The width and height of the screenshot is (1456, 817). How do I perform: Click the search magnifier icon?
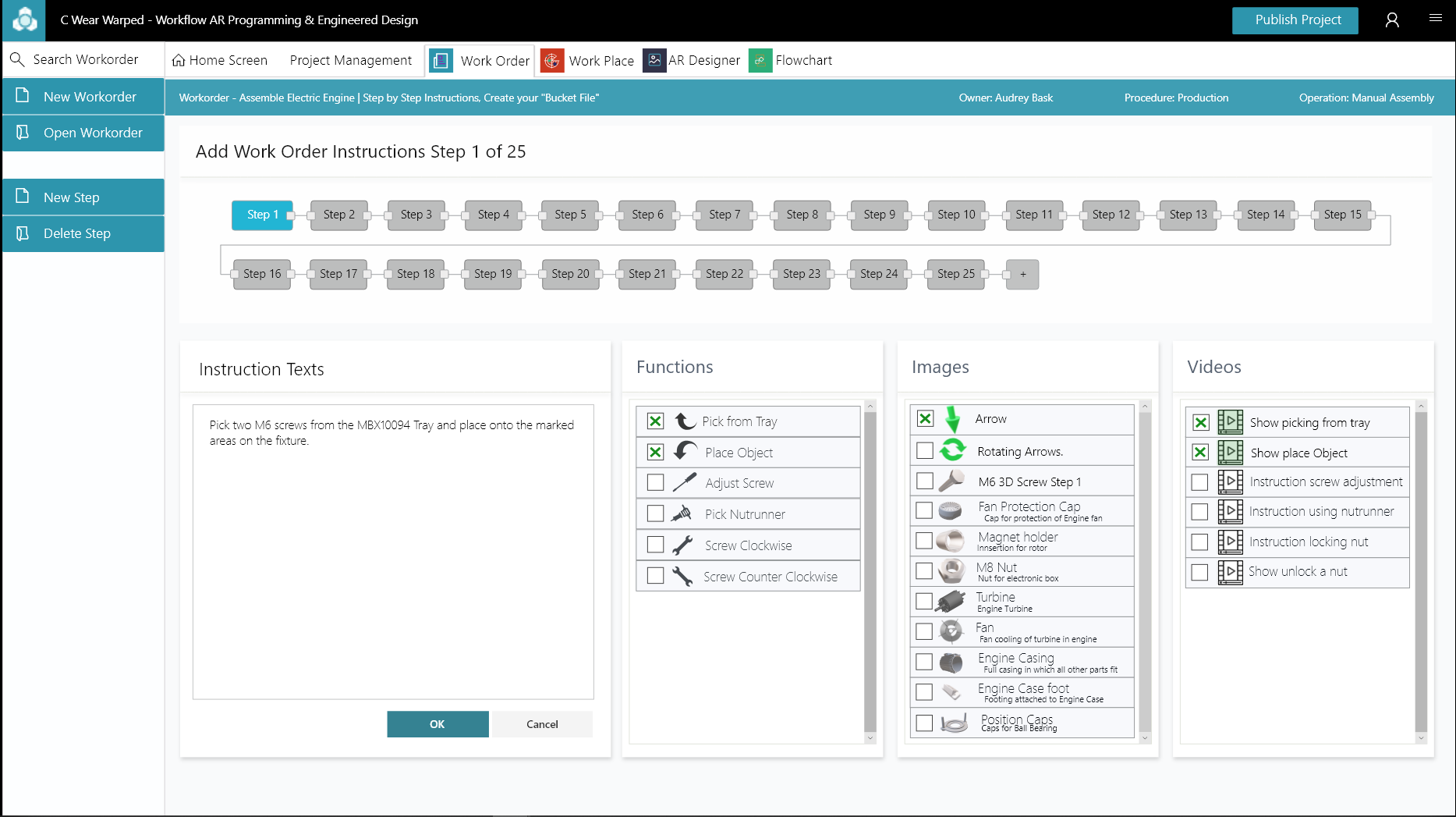17,59
